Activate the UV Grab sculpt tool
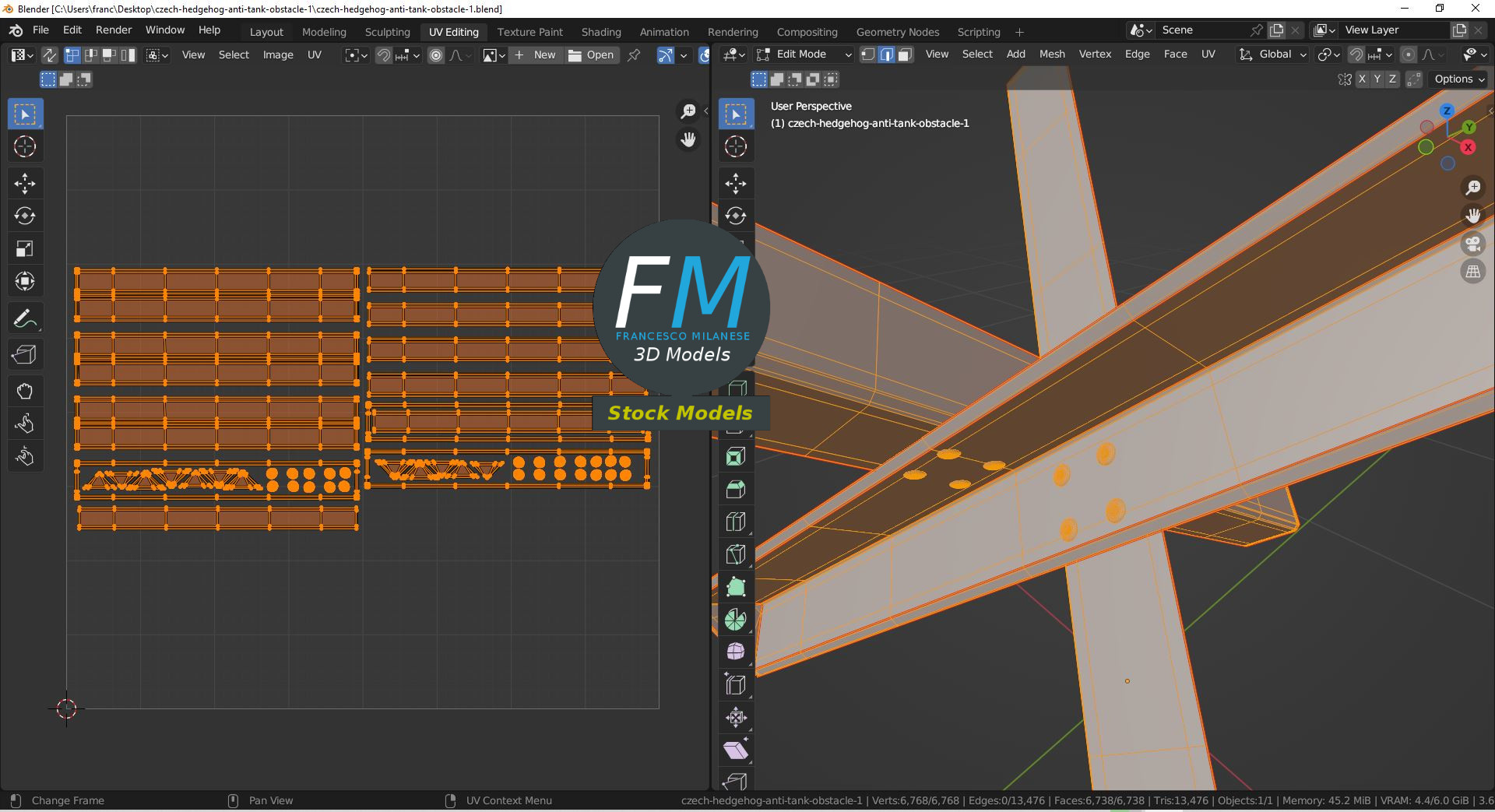 25,392
